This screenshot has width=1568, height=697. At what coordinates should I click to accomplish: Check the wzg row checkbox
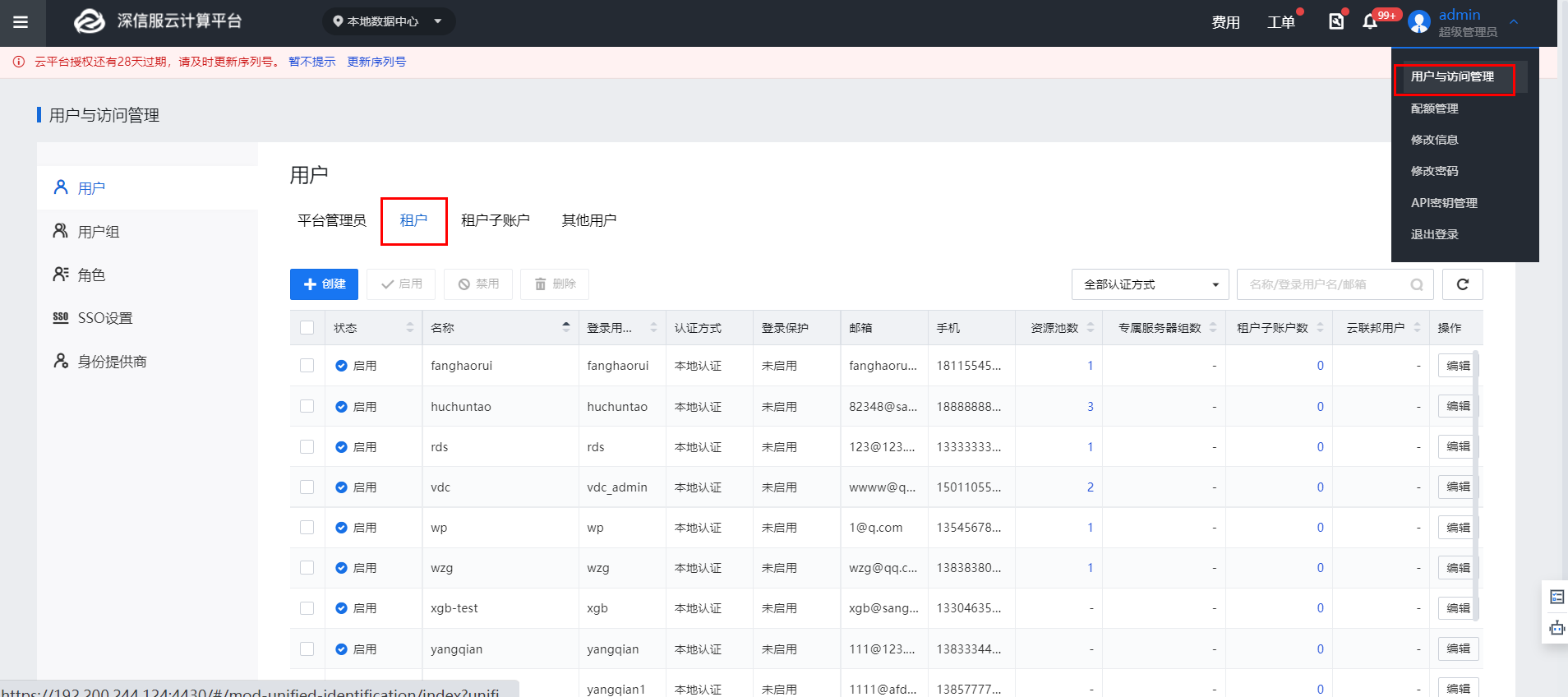coord(307,567)
